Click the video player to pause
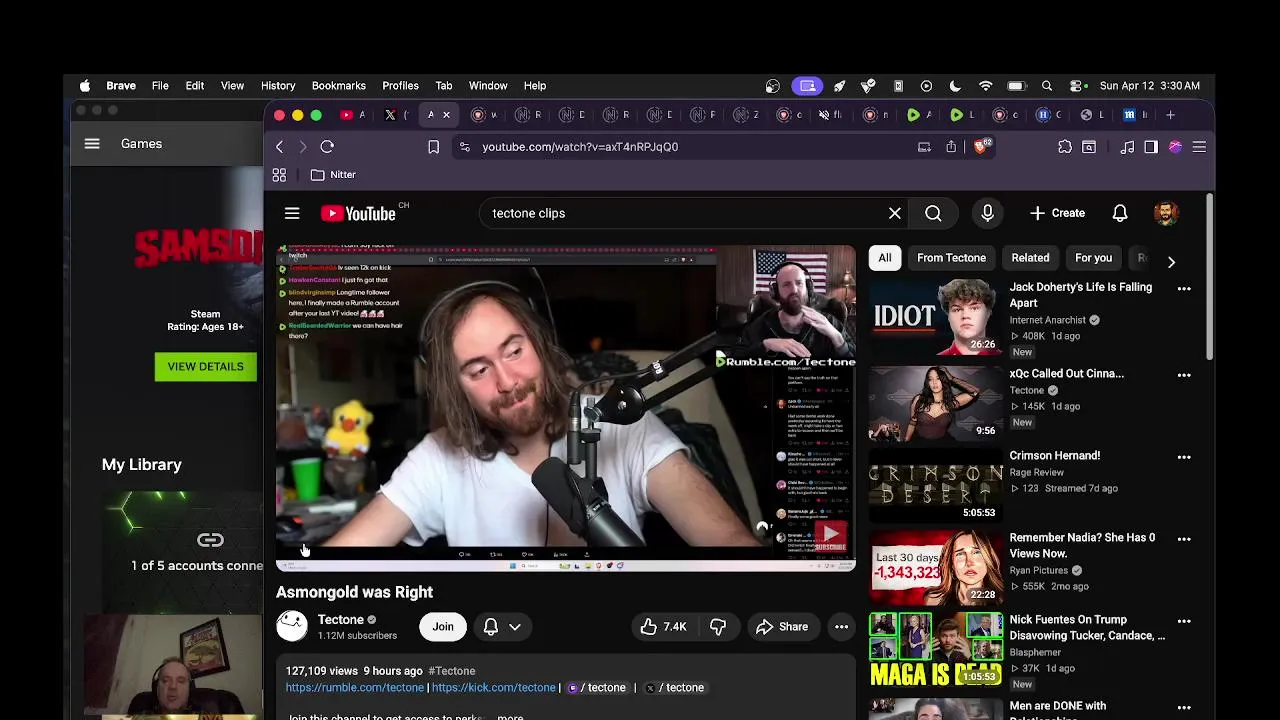This screenshot has height=720, width=1280. pyautogui.click(x=566, y=408)
